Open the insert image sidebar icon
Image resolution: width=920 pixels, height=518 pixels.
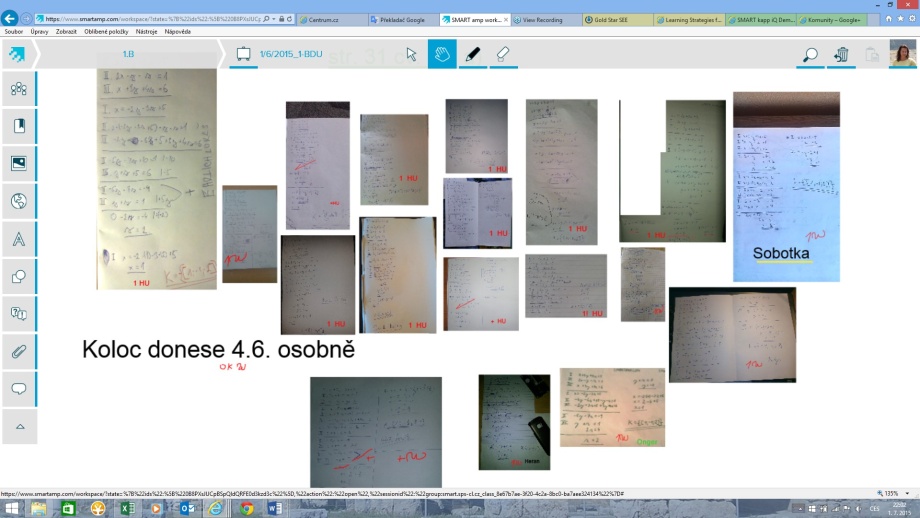(19, 163)
